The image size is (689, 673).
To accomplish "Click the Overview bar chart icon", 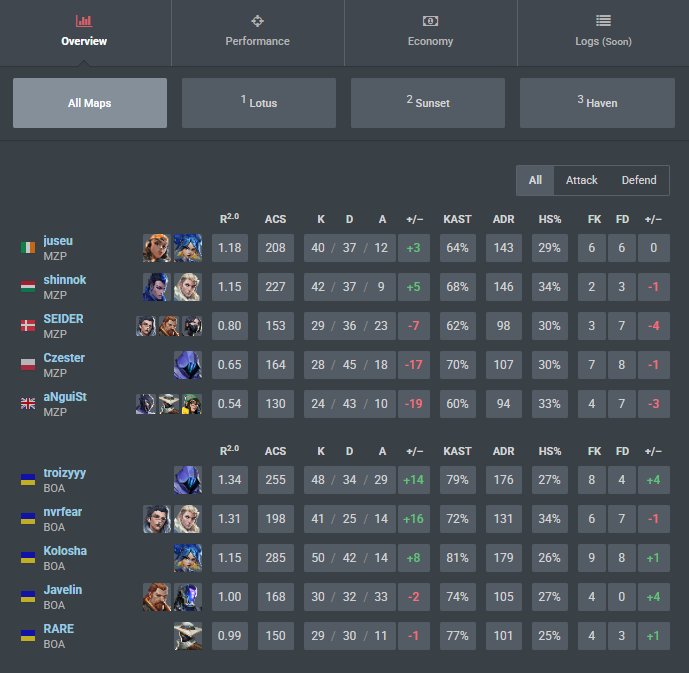I will click(x=84, y=21).
